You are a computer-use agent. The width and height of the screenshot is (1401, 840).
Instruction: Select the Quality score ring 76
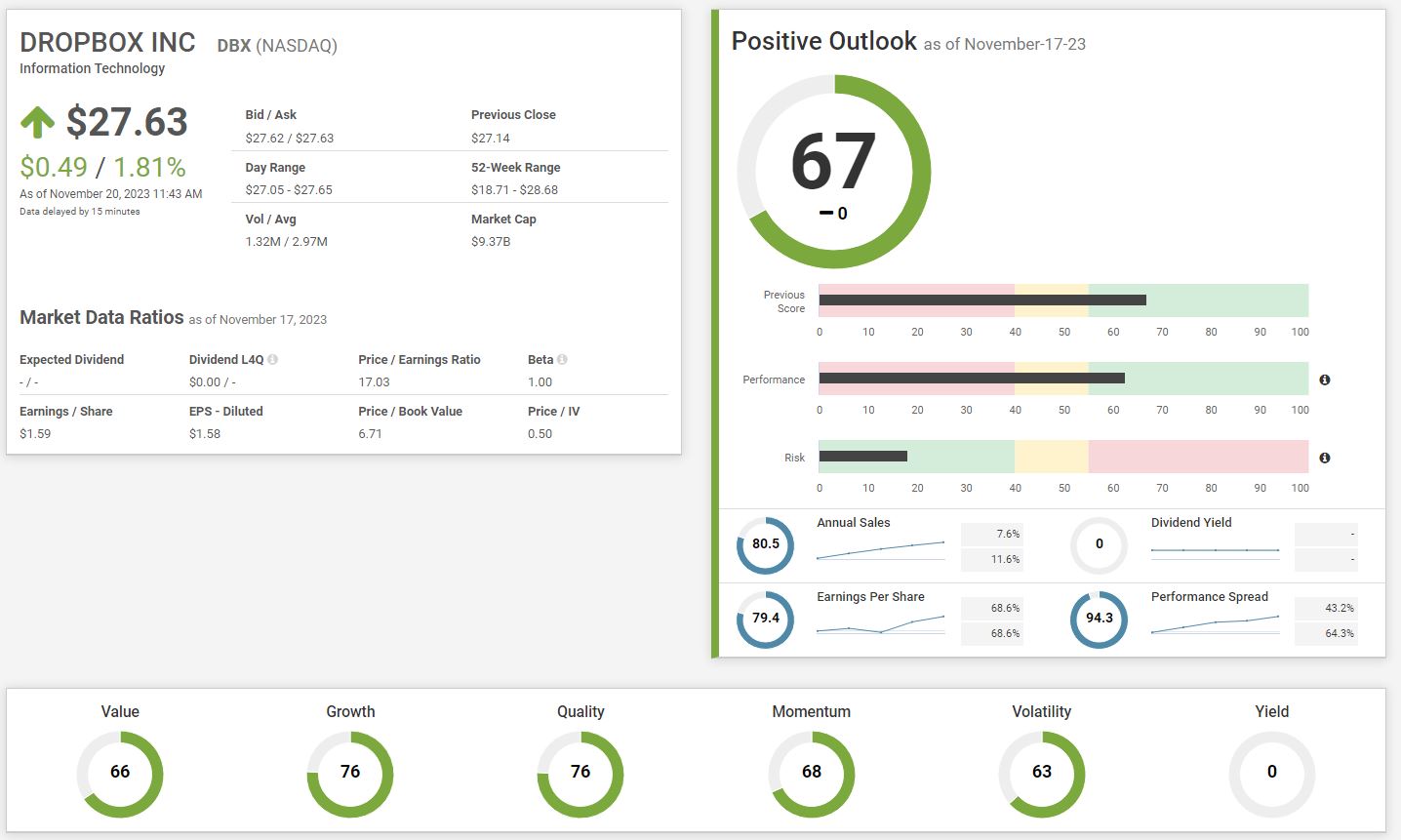pyautogui.click(x=580, y=774)
